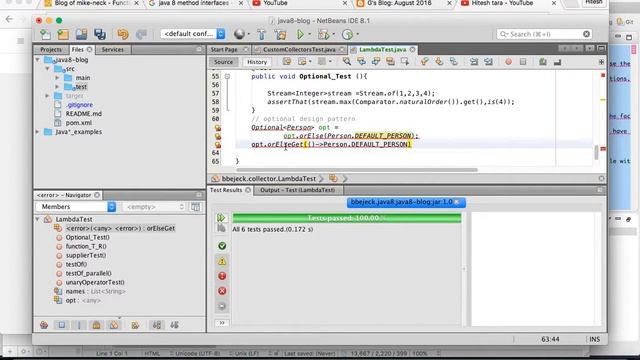Click the Undo toolbar icon
640x360 pixels.
pos(122,35)
